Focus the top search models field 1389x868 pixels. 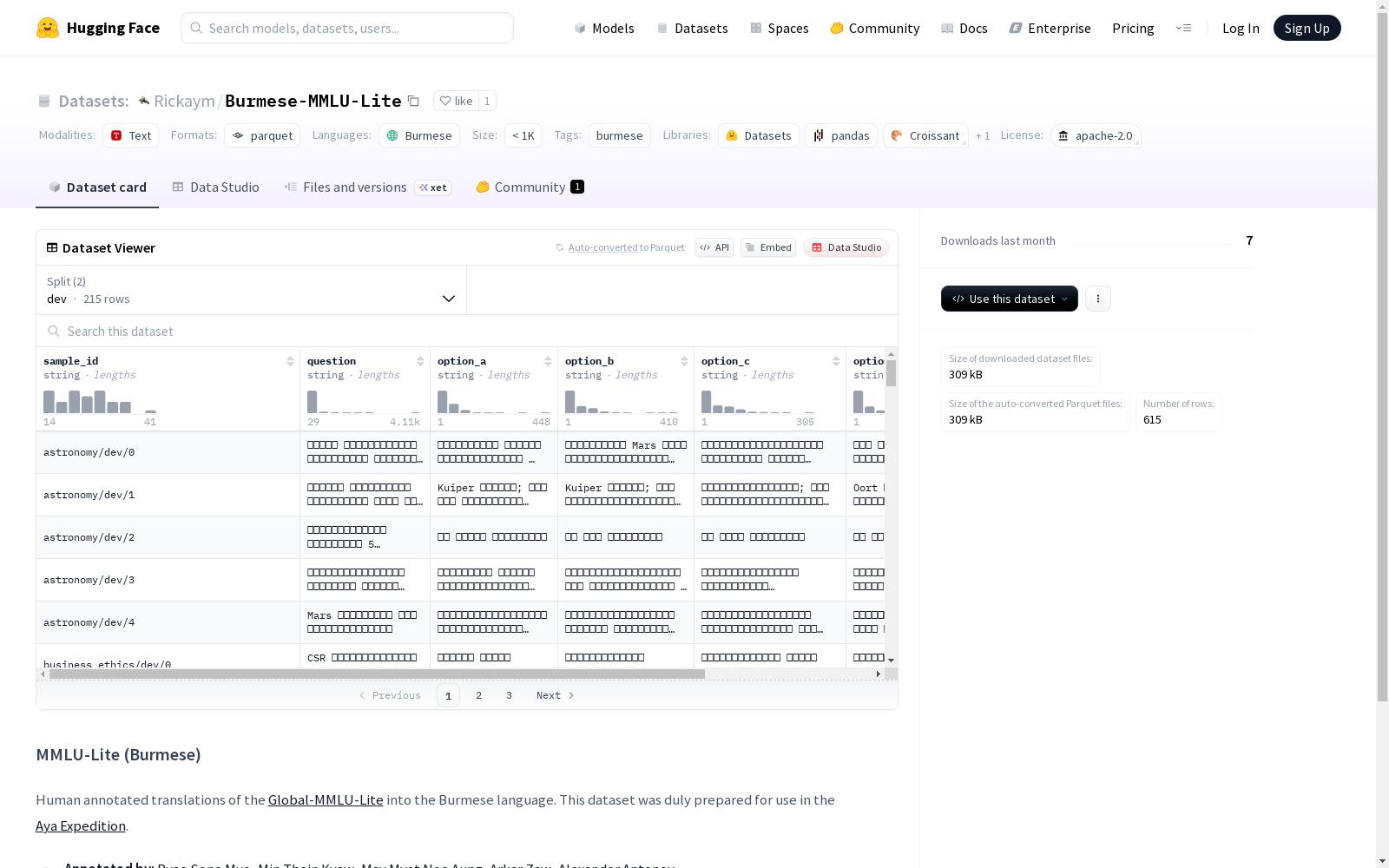[347, 28]
